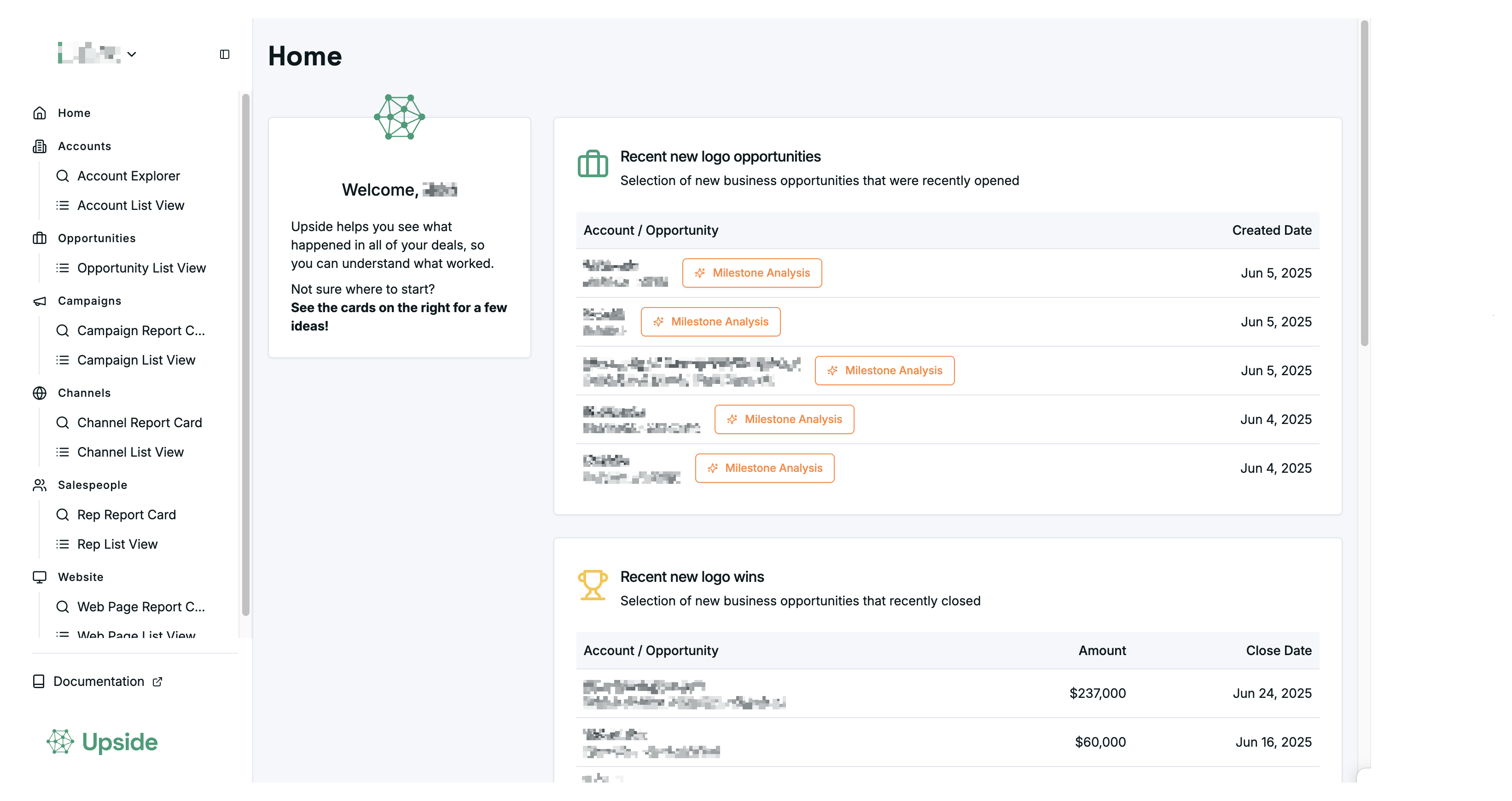The image size is (1512, 801).
Task: Click first row Milestone Analysis button
Action: coord(752,273)
